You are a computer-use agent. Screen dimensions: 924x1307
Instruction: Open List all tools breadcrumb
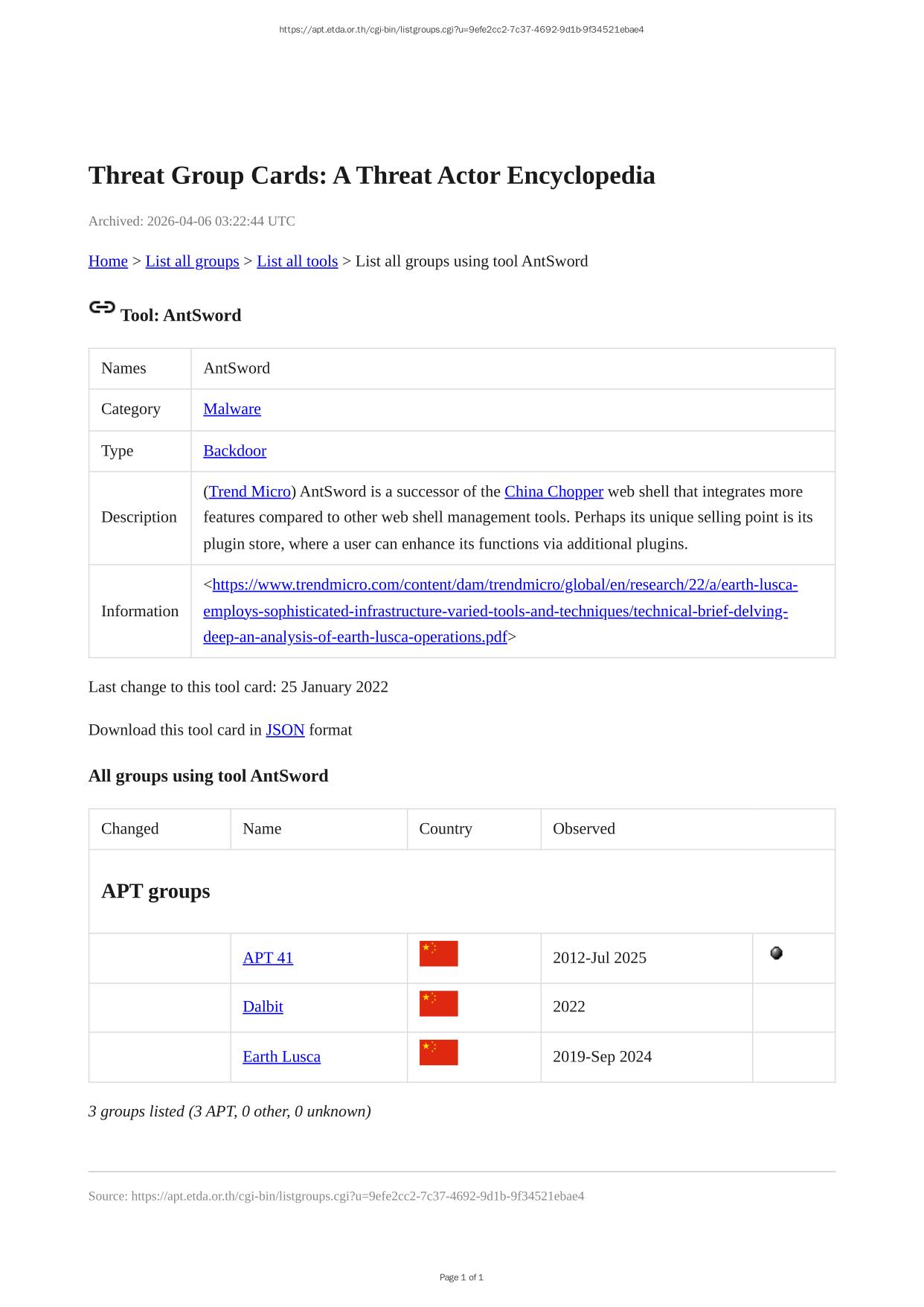point(297,261)
